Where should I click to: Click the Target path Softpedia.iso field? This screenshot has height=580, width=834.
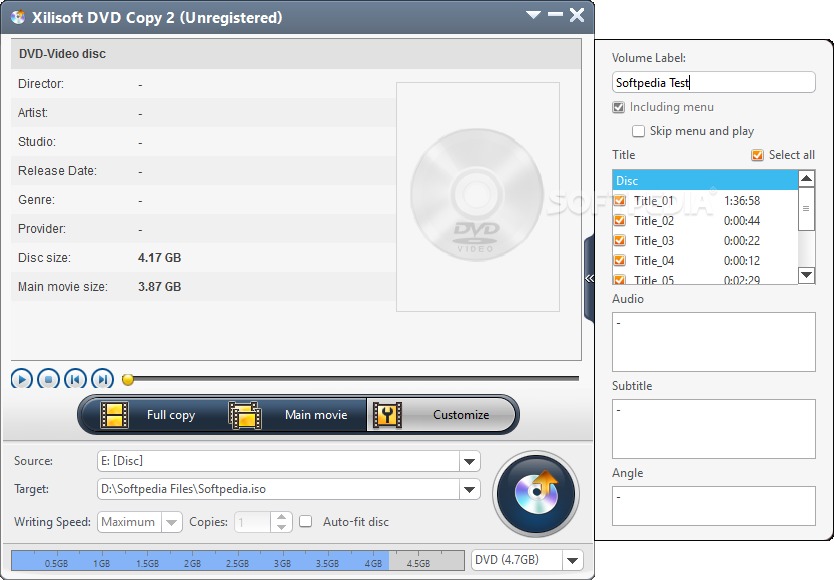pyautogui.click(x=278, y=489)
